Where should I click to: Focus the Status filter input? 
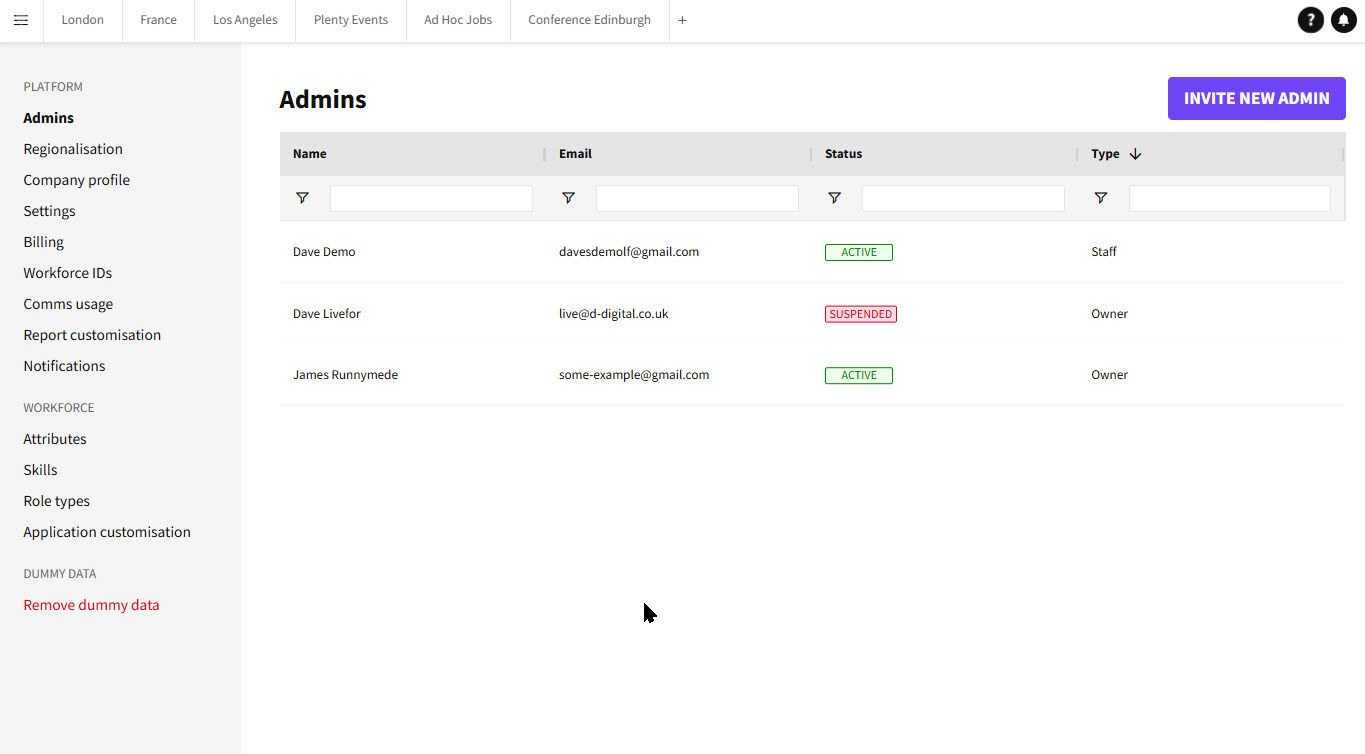tap(963, 198)
